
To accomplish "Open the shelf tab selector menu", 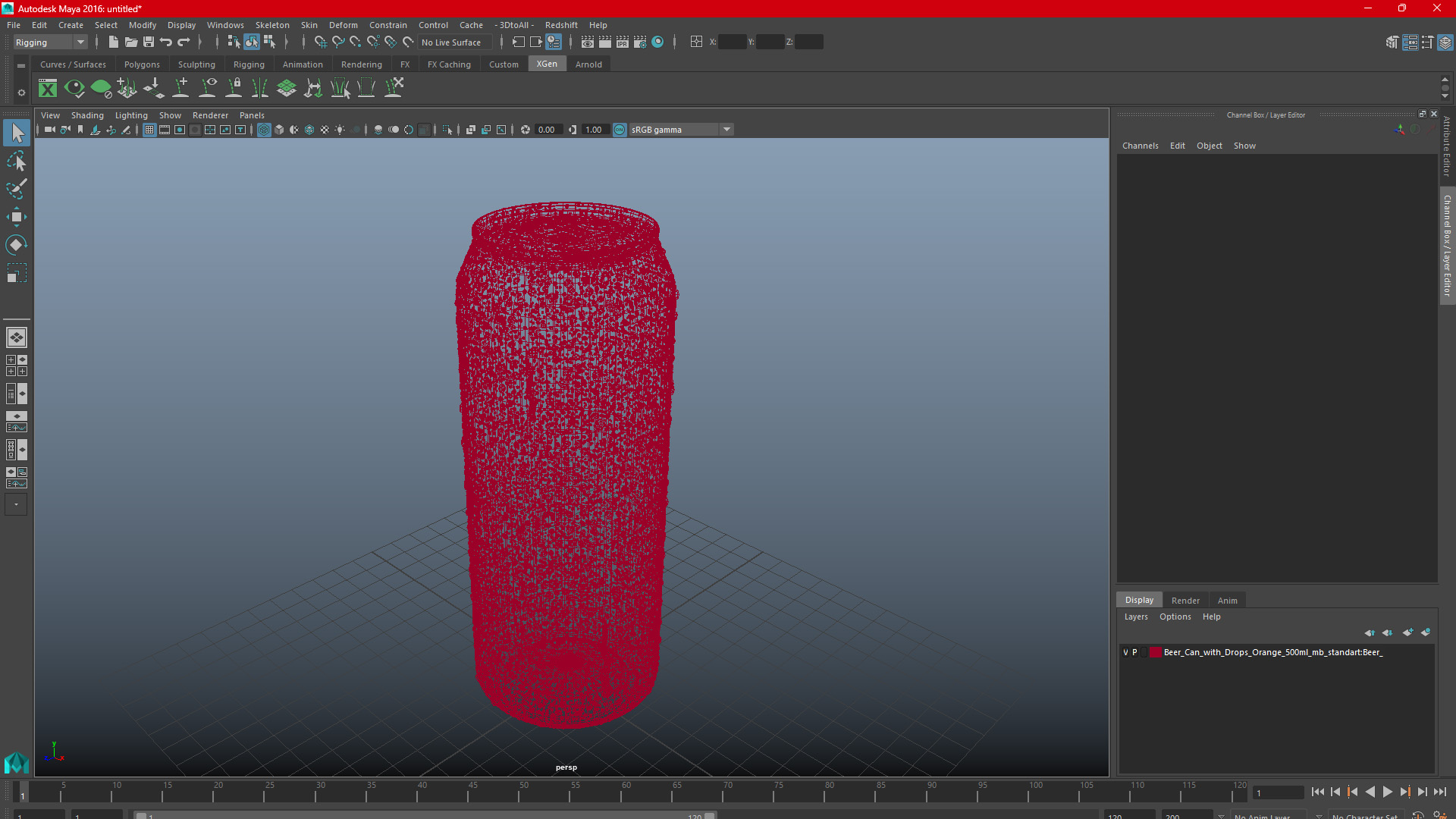I will coord(21,66).
